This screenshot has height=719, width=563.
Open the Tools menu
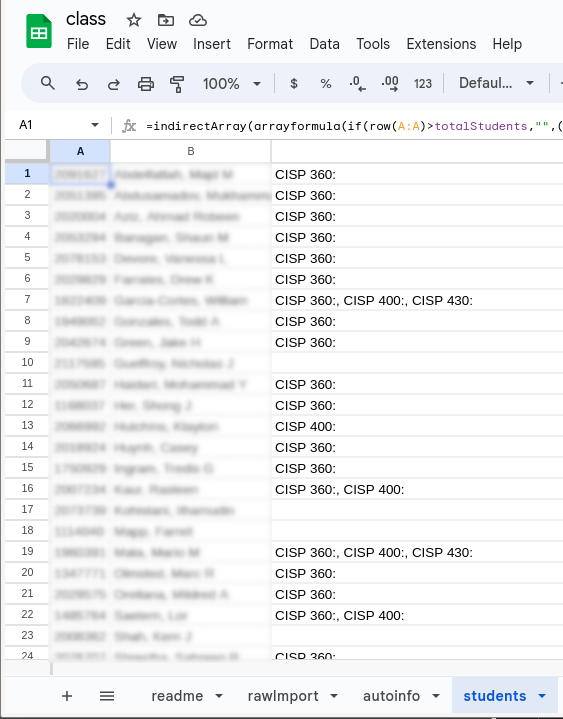click(373, 44)
